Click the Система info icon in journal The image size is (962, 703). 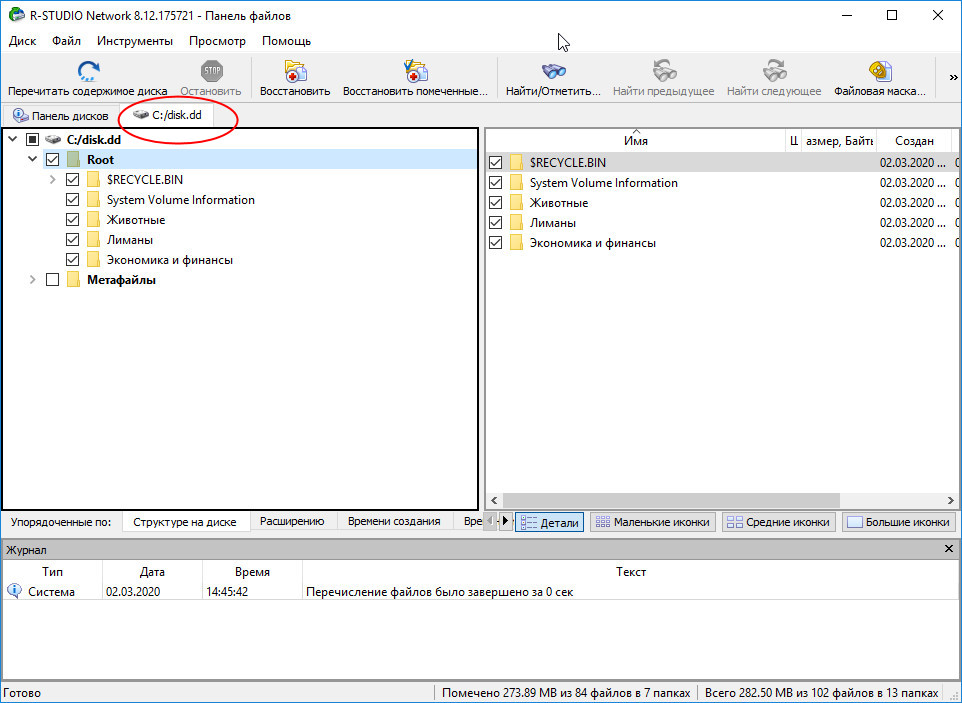[14, 591]
